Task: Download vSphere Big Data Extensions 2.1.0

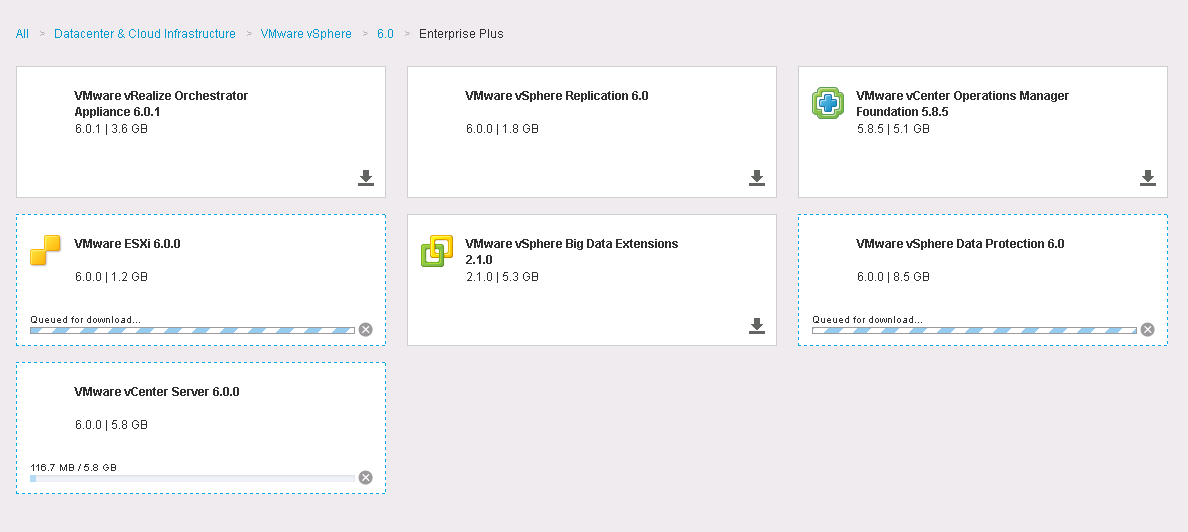Action: point(757,326)
